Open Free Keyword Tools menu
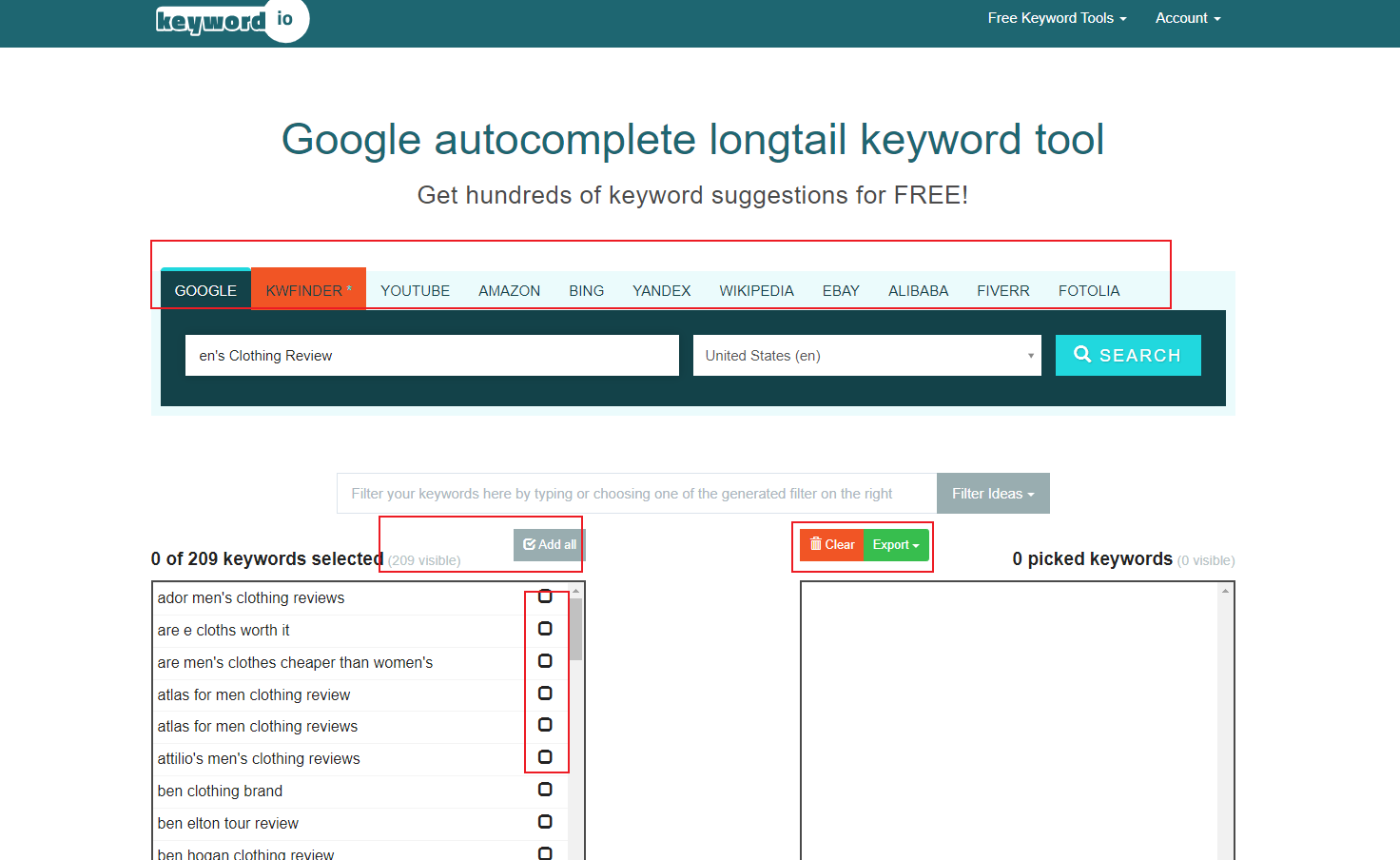This screenshot has width=1400, height=860. (1056, 18)
